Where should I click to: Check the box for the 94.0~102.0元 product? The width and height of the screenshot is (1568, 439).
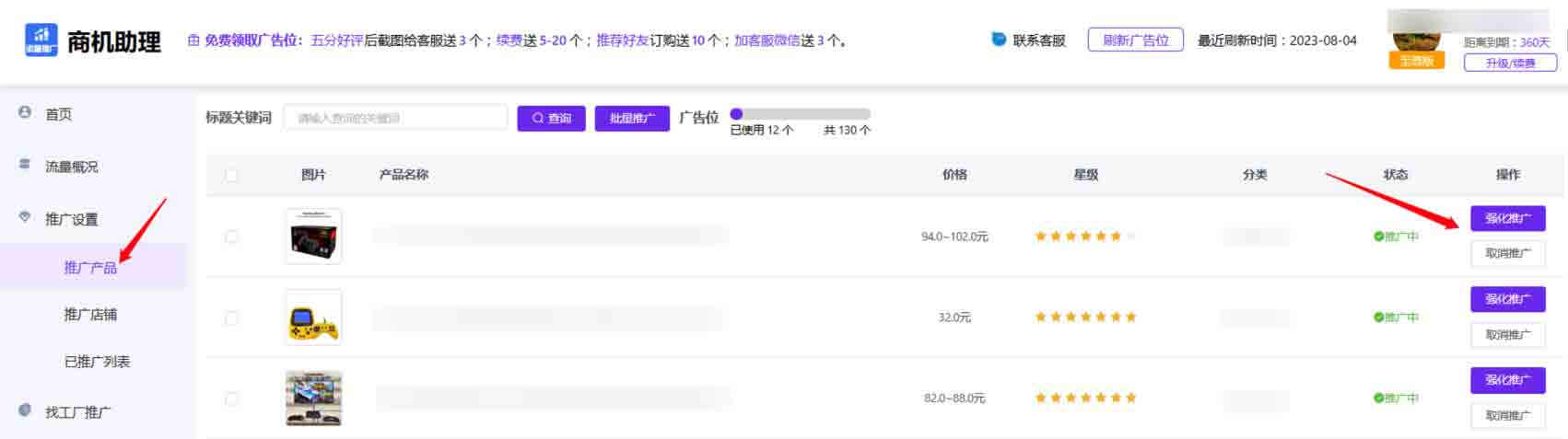coord(231,237)
